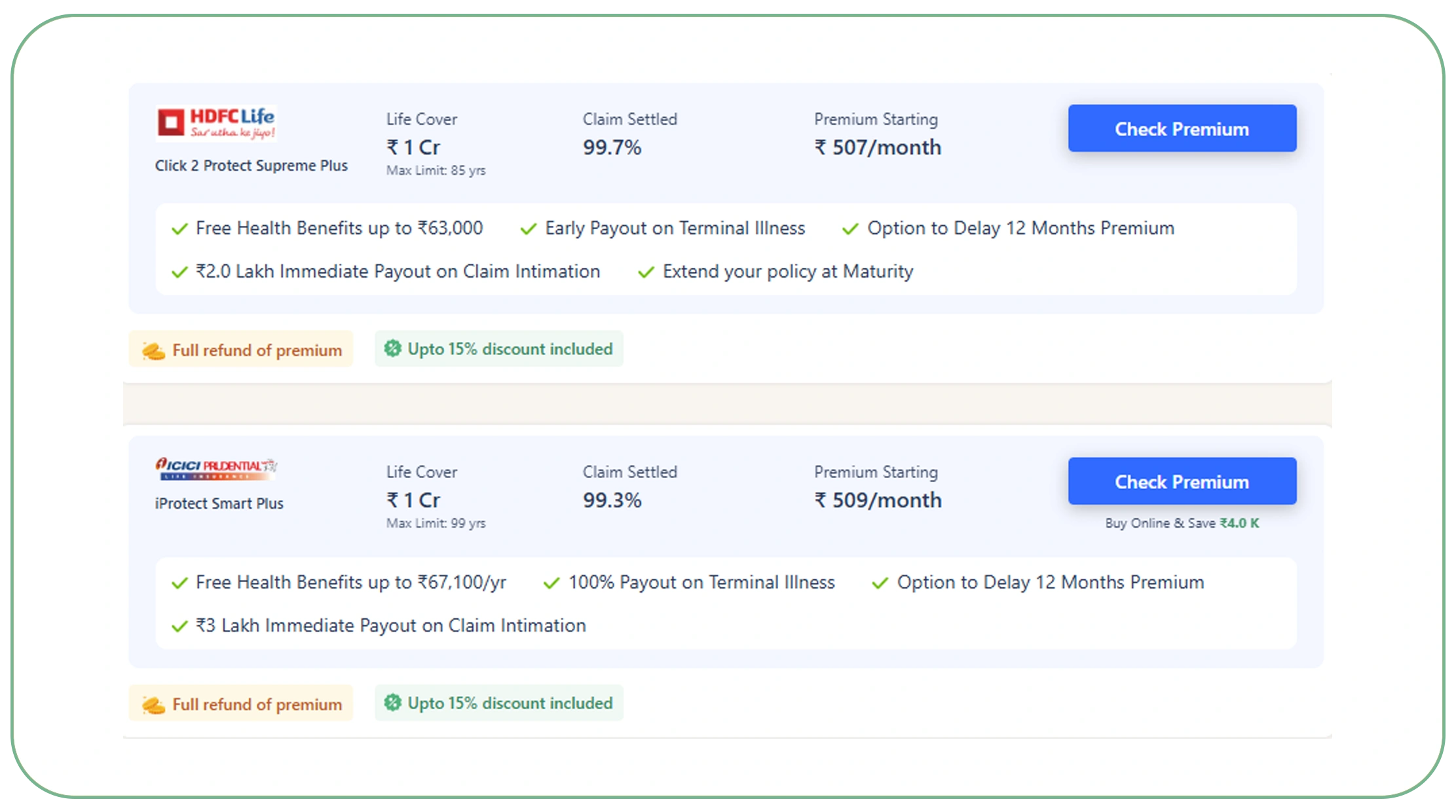Click the 99.7% claim settled value
The height and width of the screenshot is (812, 1456).
612,147
